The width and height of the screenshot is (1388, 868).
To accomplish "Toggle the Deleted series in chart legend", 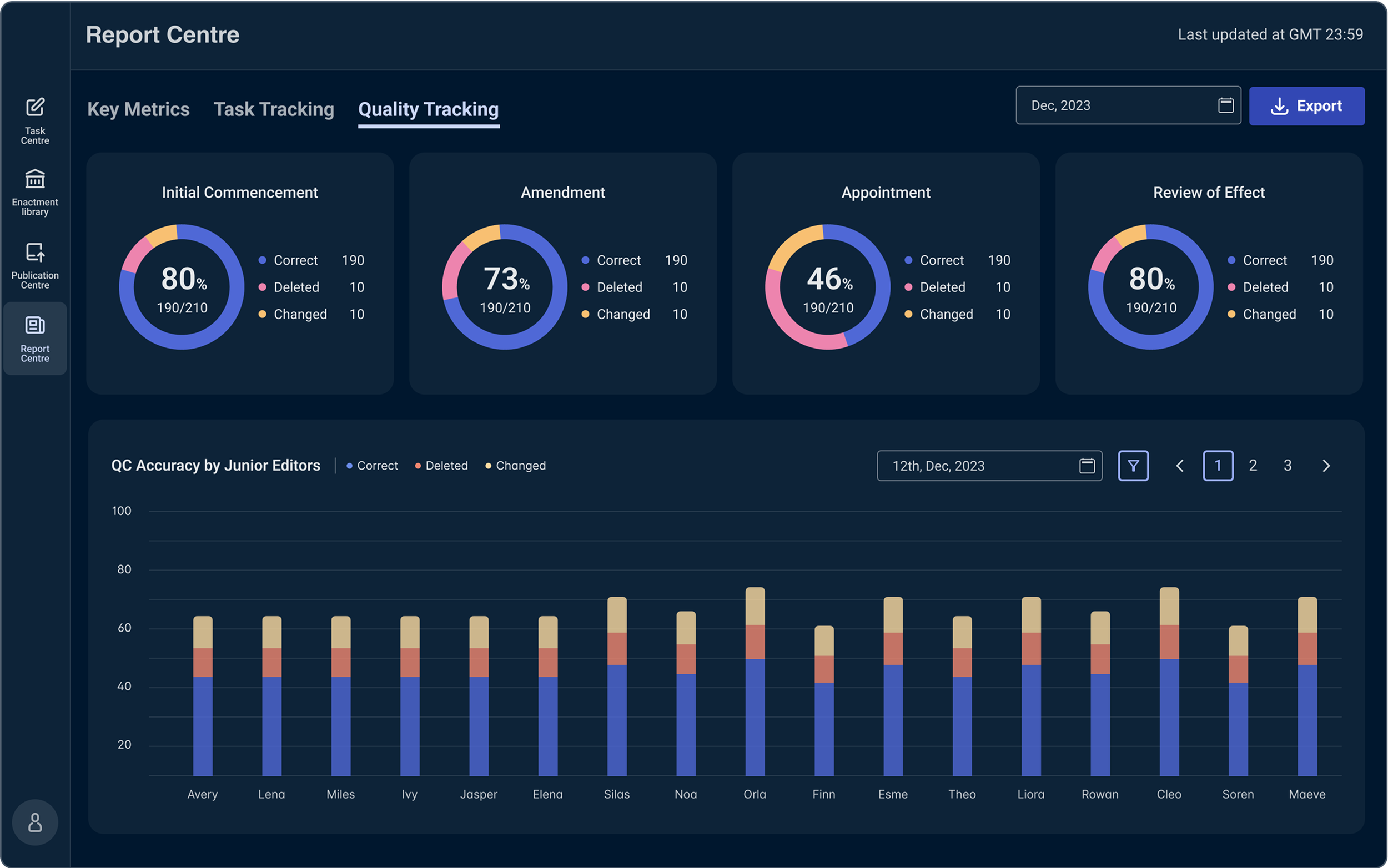I will tap(441, 466).
